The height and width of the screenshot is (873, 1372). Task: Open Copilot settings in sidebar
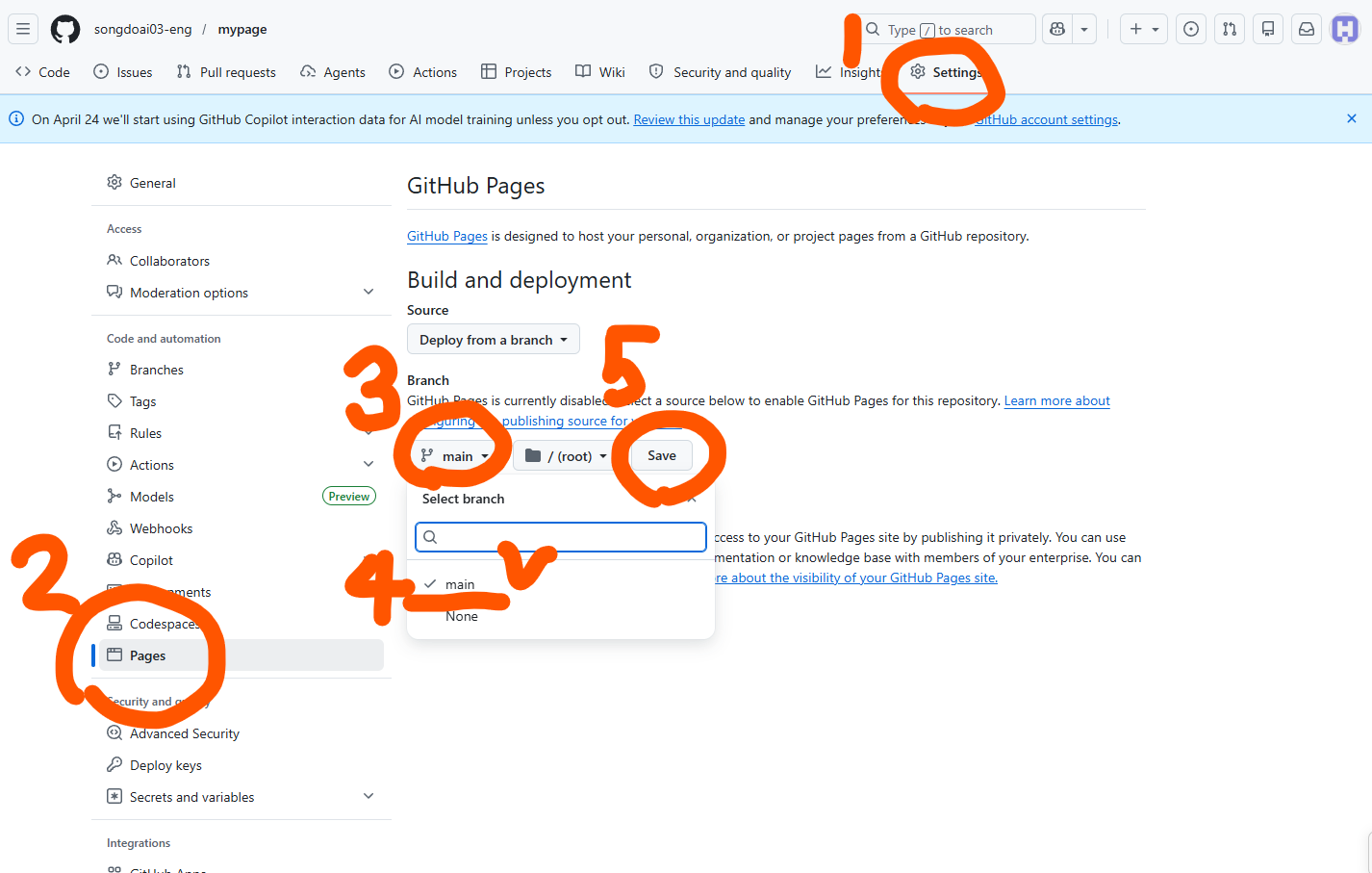241,560
